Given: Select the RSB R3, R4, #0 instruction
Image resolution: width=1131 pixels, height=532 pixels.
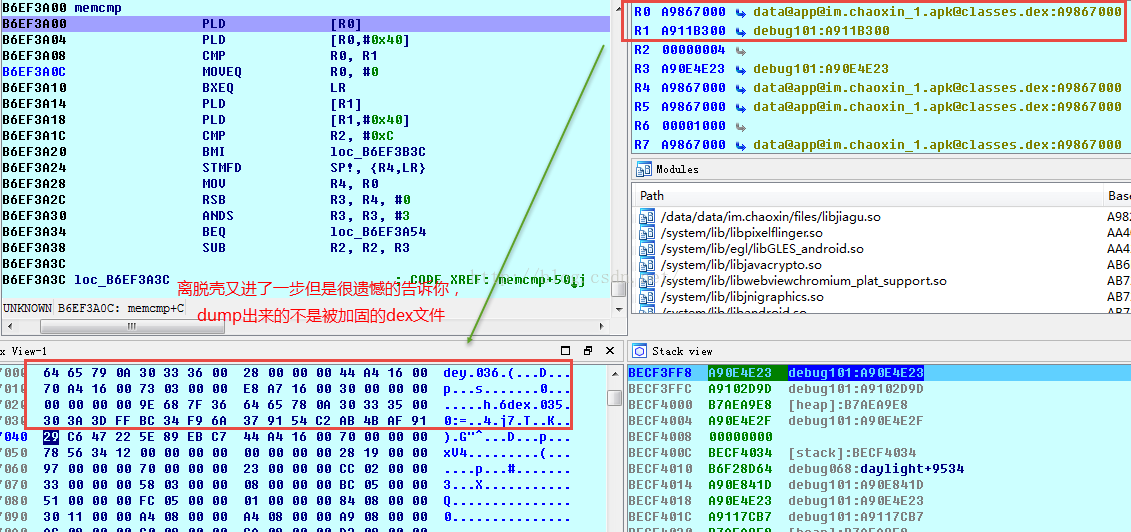Looking at the screenshot, I should click(x=306, y=200).
